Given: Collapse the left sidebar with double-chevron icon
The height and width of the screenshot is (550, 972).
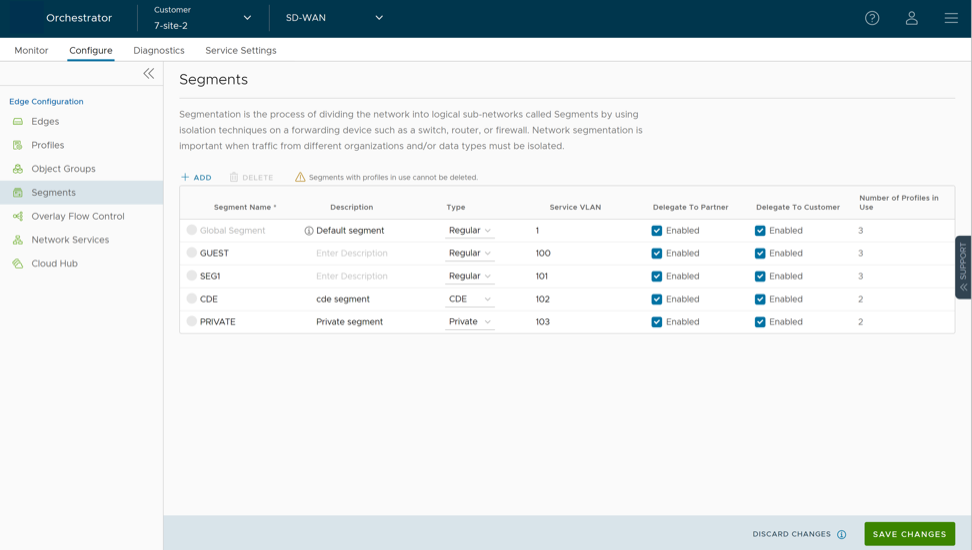Looking at the screenshot, I should click(x=148, y=74).
